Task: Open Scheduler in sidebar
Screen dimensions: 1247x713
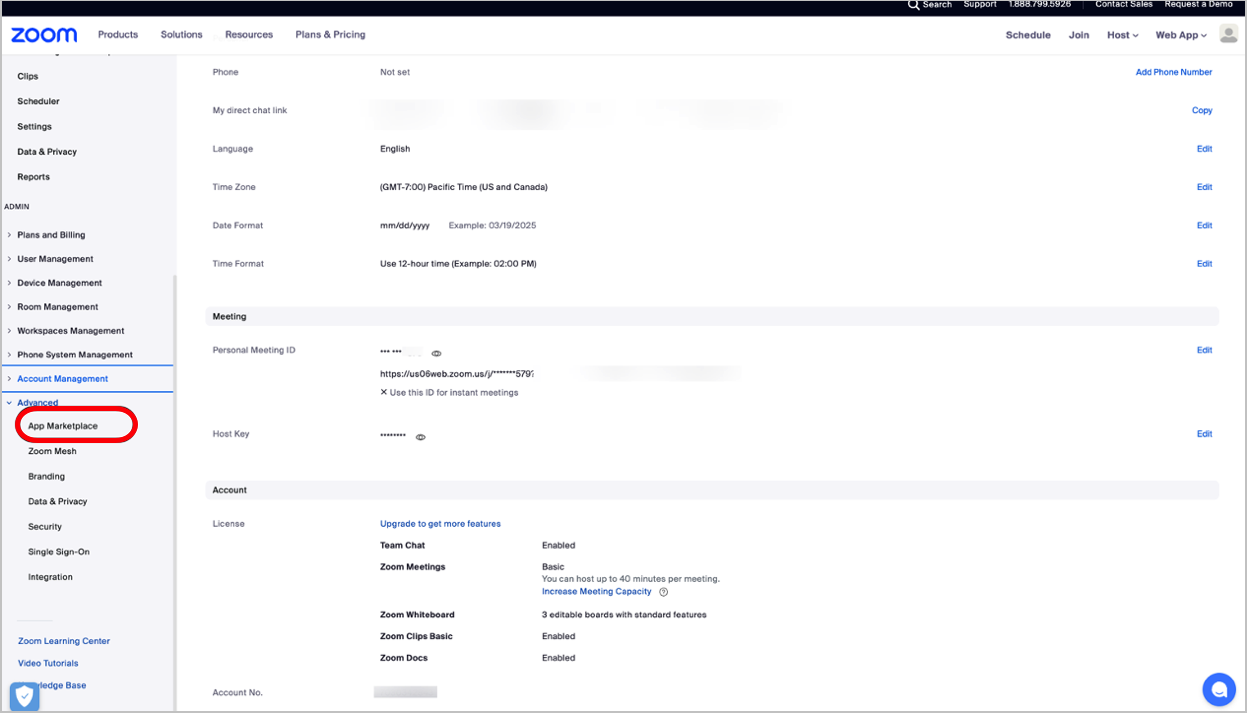Action: [x=38, y=101]
